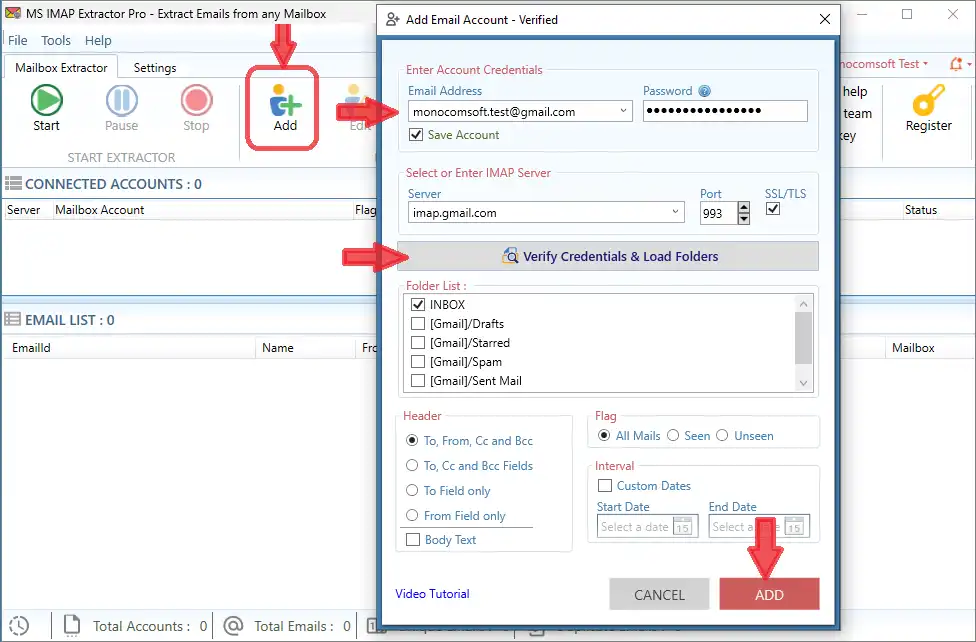
Task: Click the notification bell icon
Action: click(x=955, y=64)
